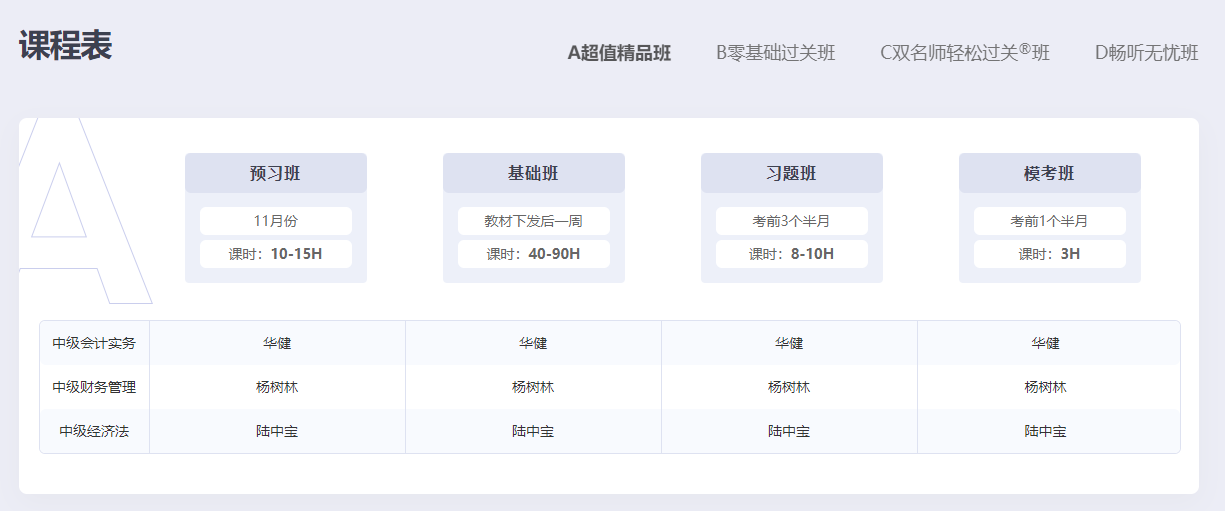The height and width of the screenshot is (511, 1225).
Task: Click teacher 杨树林 under the 习题班 column
Action: [789, 387]
